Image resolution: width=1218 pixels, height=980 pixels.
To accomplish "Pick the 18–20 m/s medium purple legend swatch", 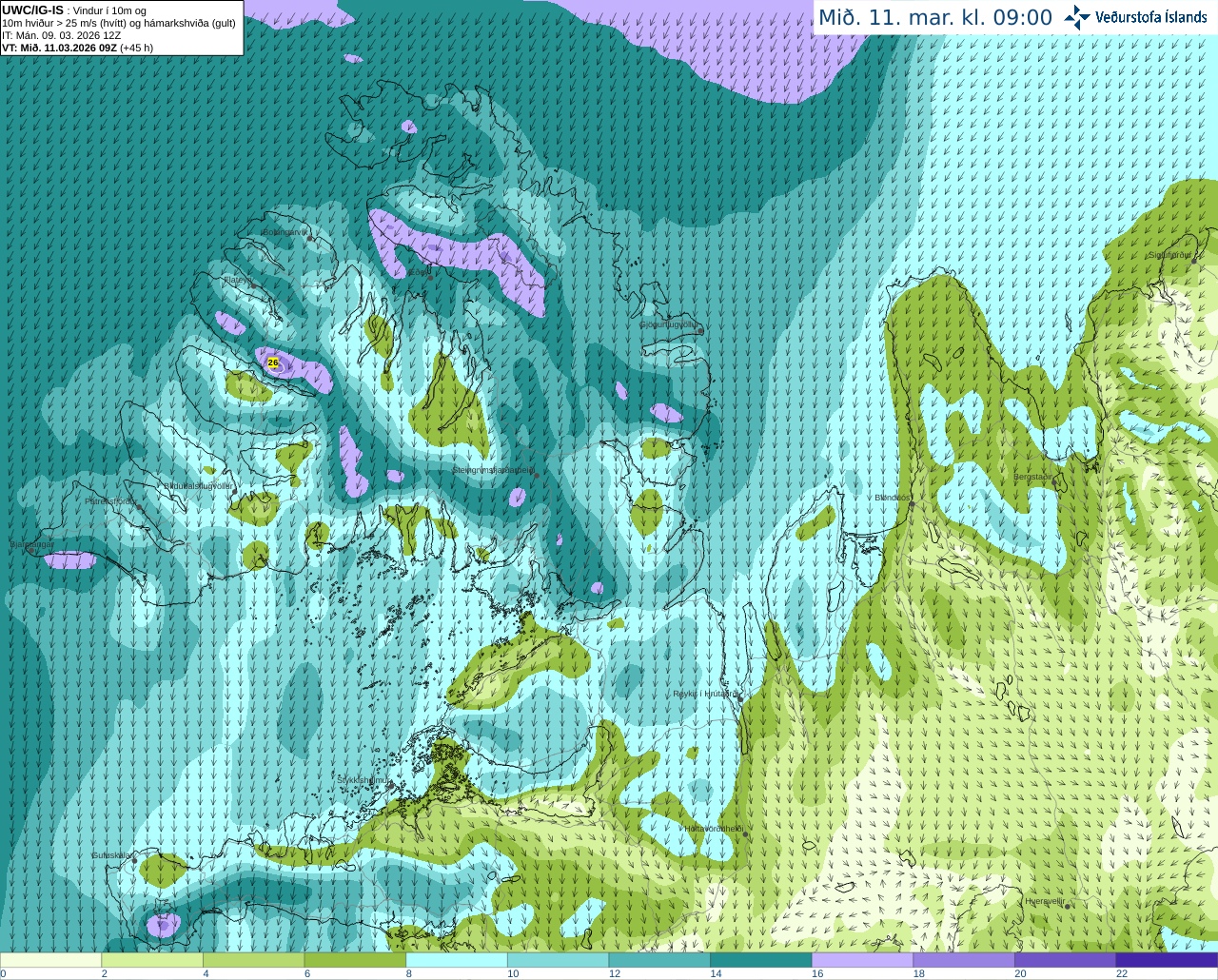I will (964, 960).
